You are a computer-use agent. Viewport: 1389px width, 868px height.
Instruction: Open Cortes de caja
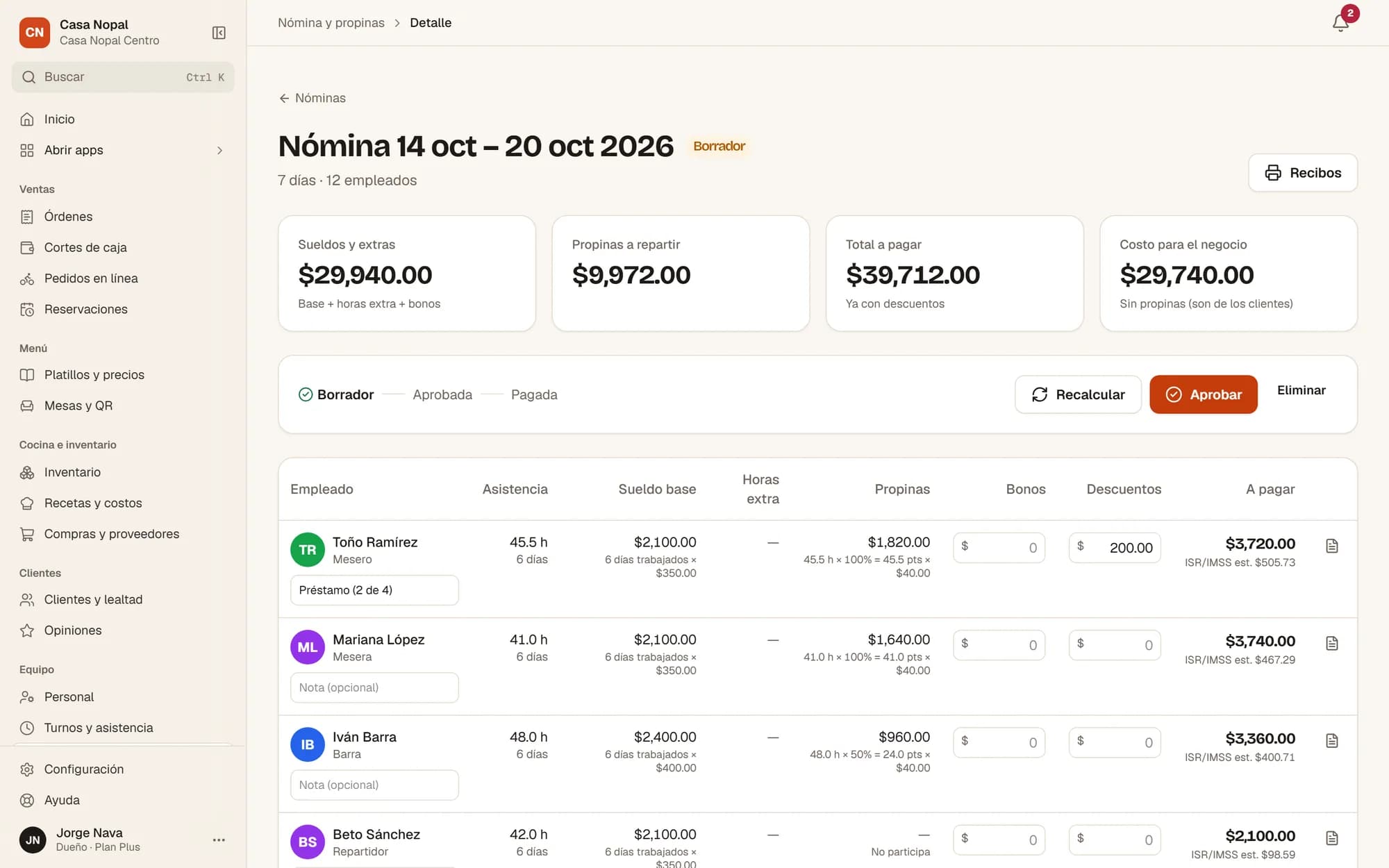pos(123,247)
